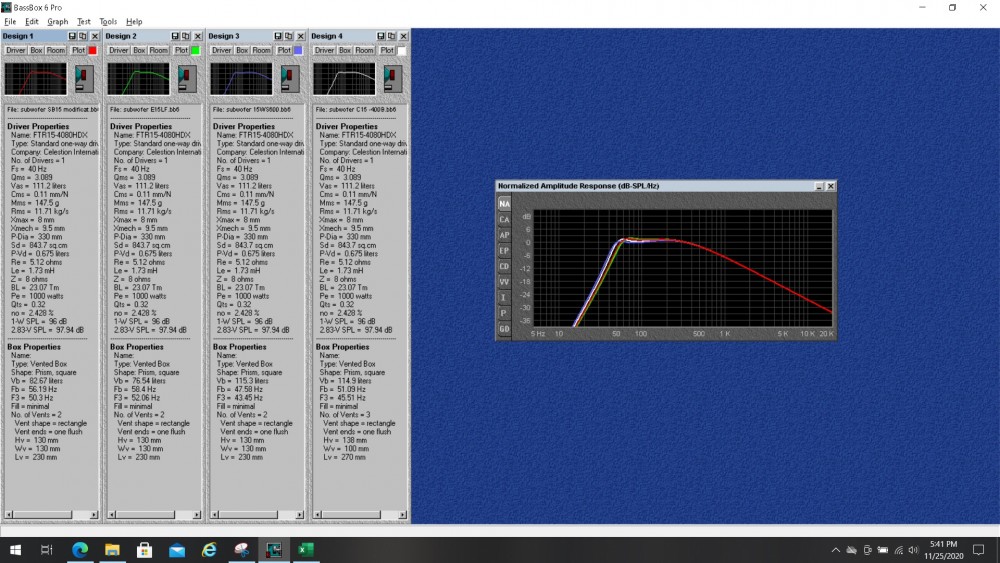
Task: Click Driver button in Design 3
Action: tap(222, 50)
